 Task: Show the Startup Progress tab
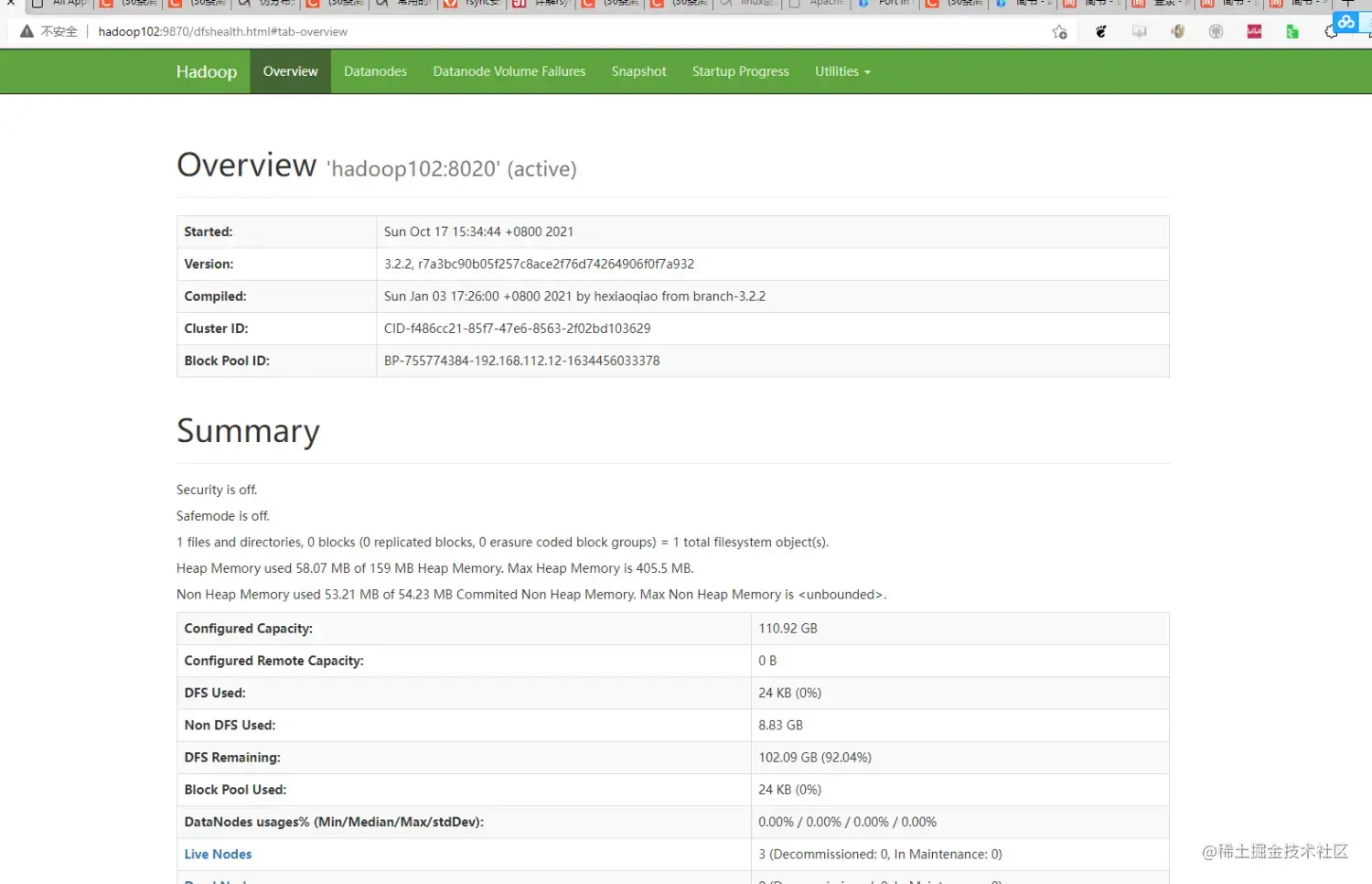pos(740,71)
